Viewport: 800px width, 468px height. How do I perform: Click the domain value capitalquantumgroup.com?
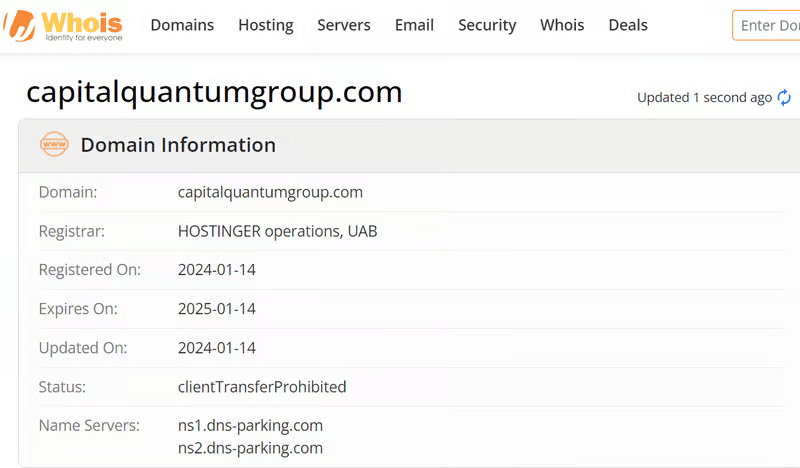(270, 192)
